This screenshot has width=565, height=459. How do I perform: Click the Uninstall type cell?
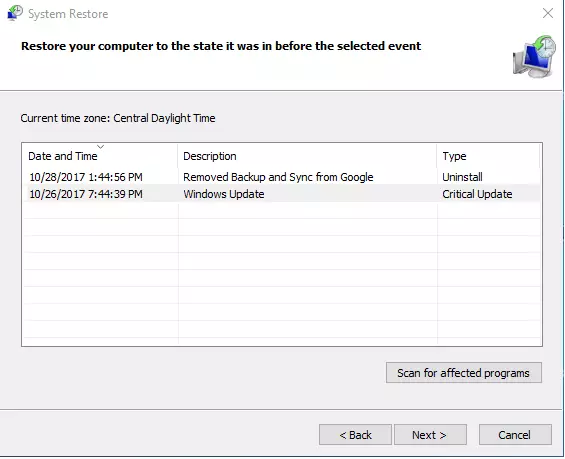pyautogui.click(x=462, y=177)
